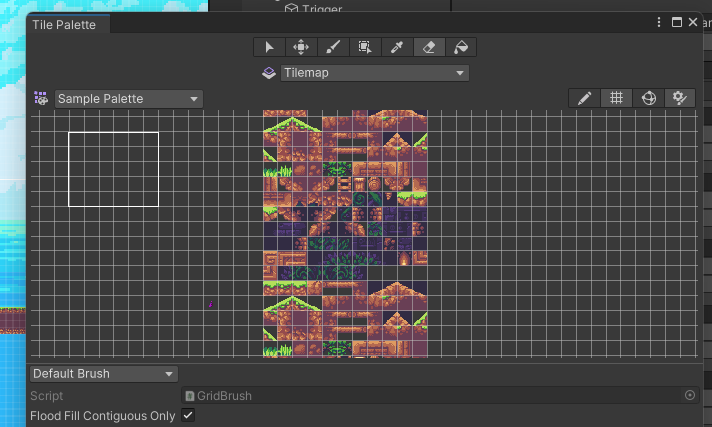Click the Trigger item behind the window
Viewport: 712px width, 427px height.
coord(313,8)
